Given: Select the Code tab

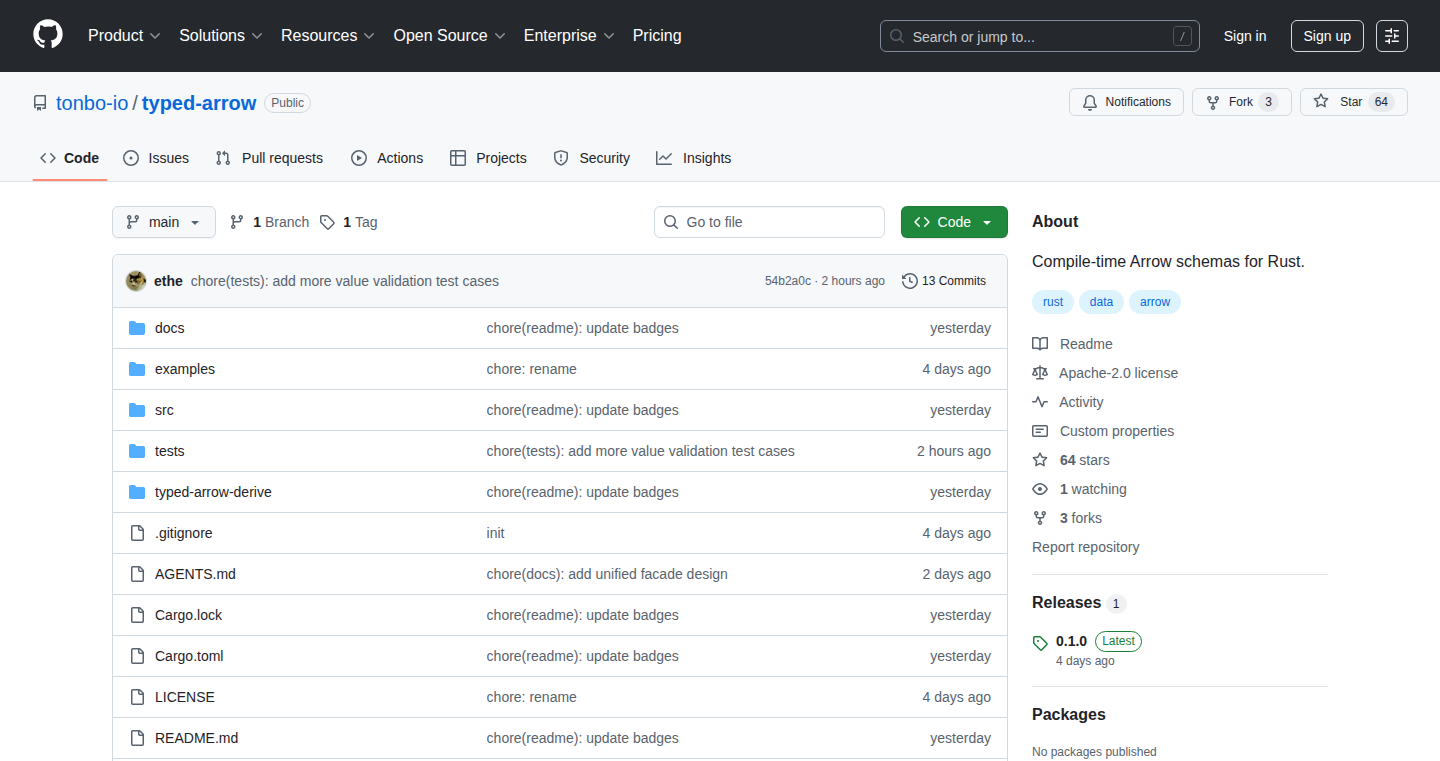Looking at the screenshot, I should 70,158.
